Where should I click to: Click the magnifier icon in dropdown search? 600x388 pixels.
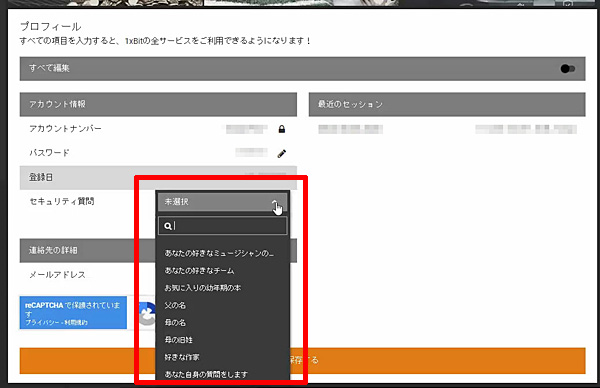pos(168,226)
